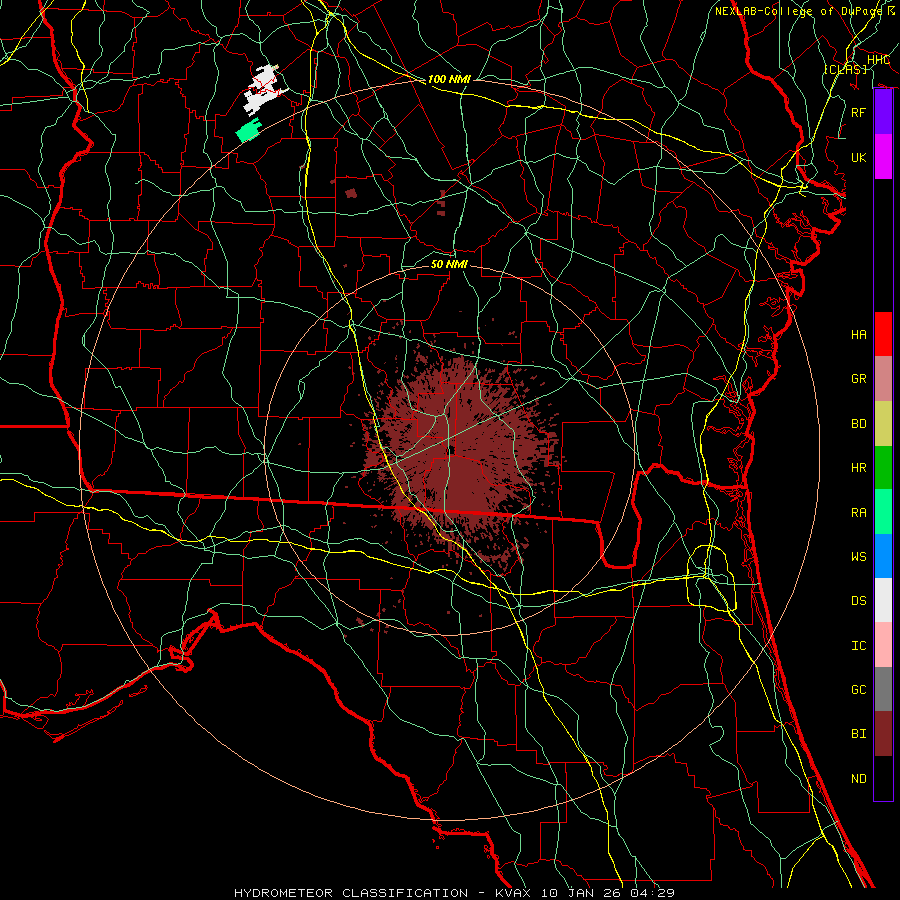
Task: Click the HA red legend swatch
Action: 883,334
